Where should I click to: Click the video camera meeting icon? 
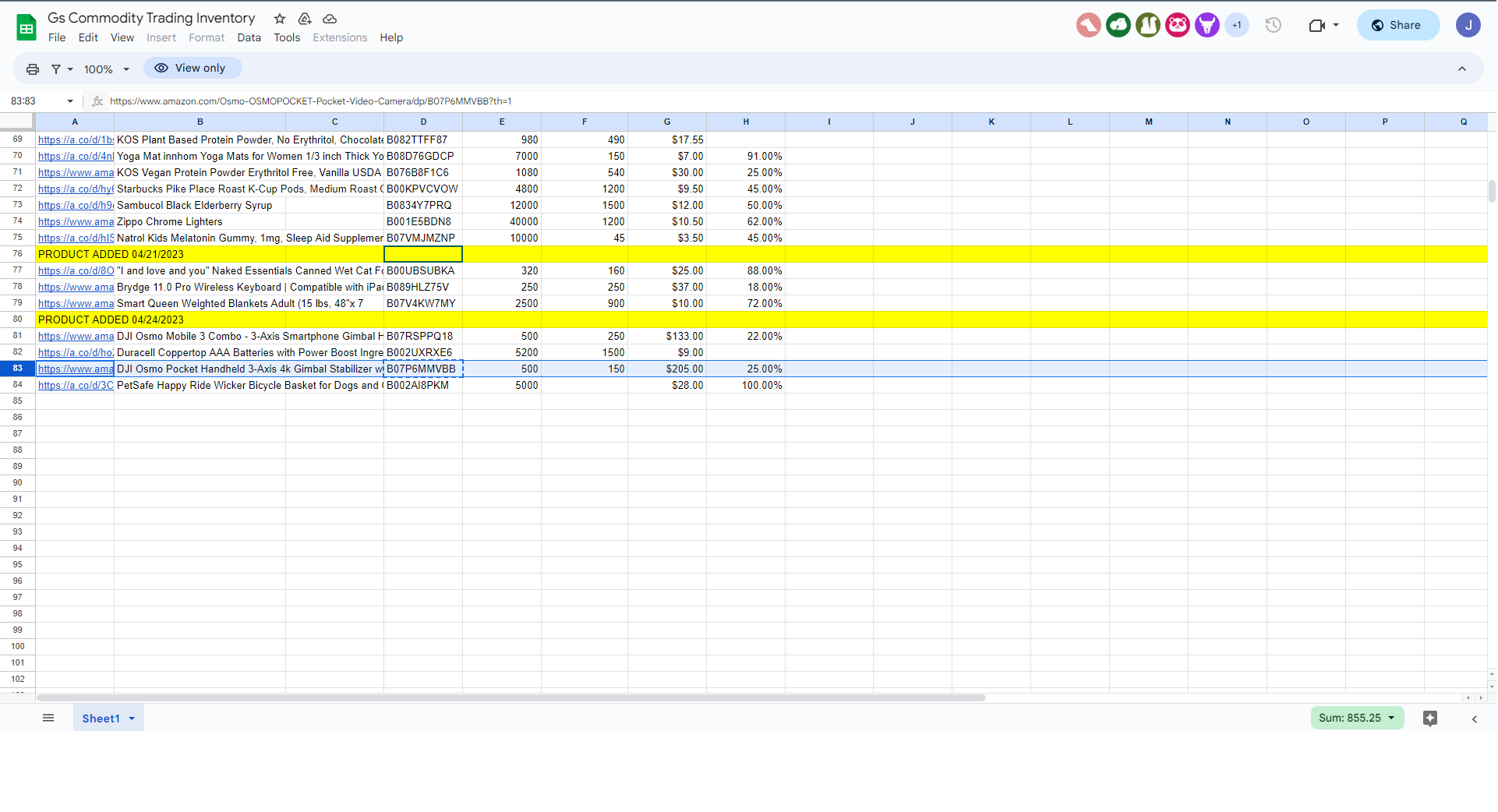click(1316, 26)
